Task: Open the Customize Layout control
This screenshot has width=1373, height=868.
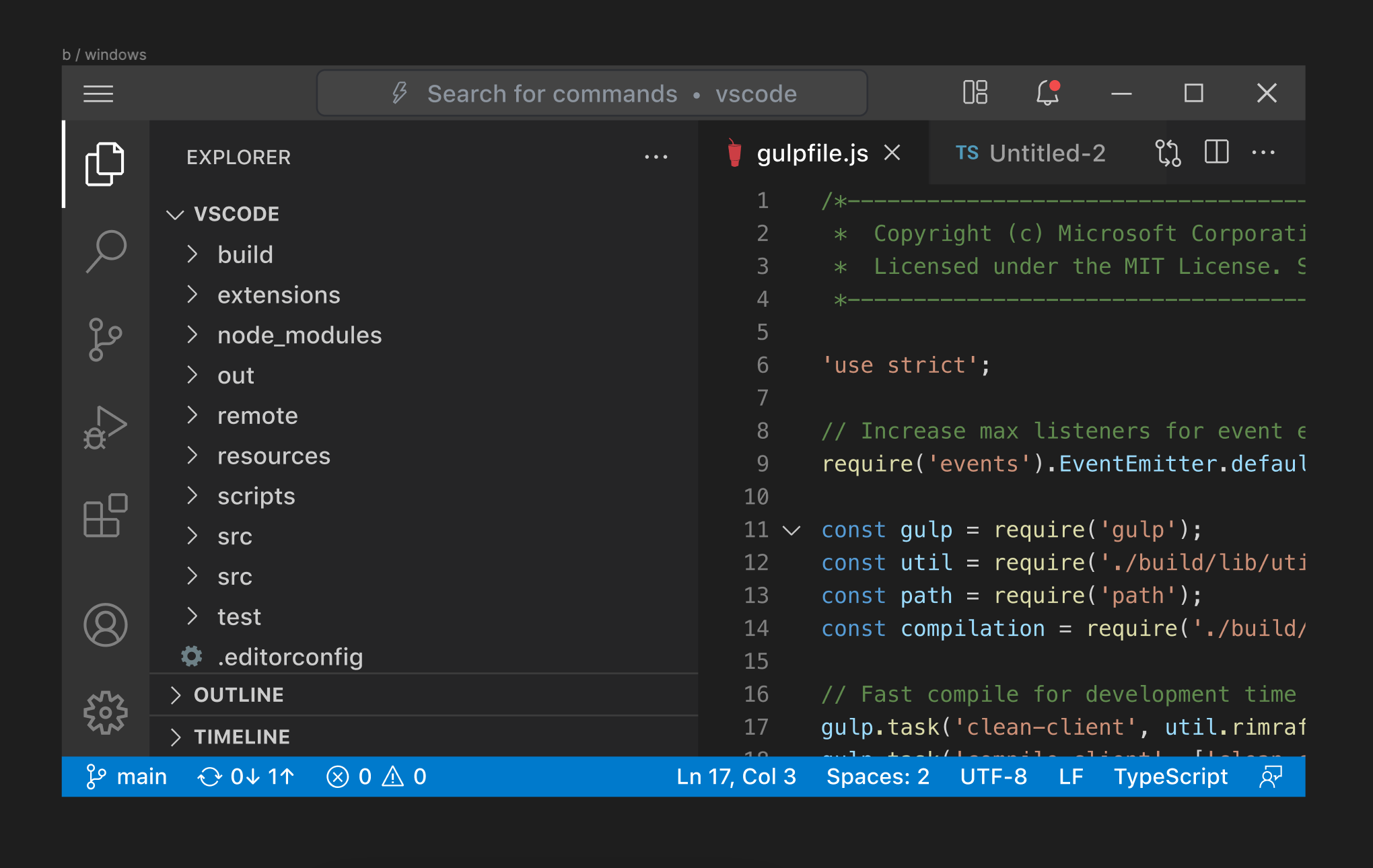Action: [975, 93]
